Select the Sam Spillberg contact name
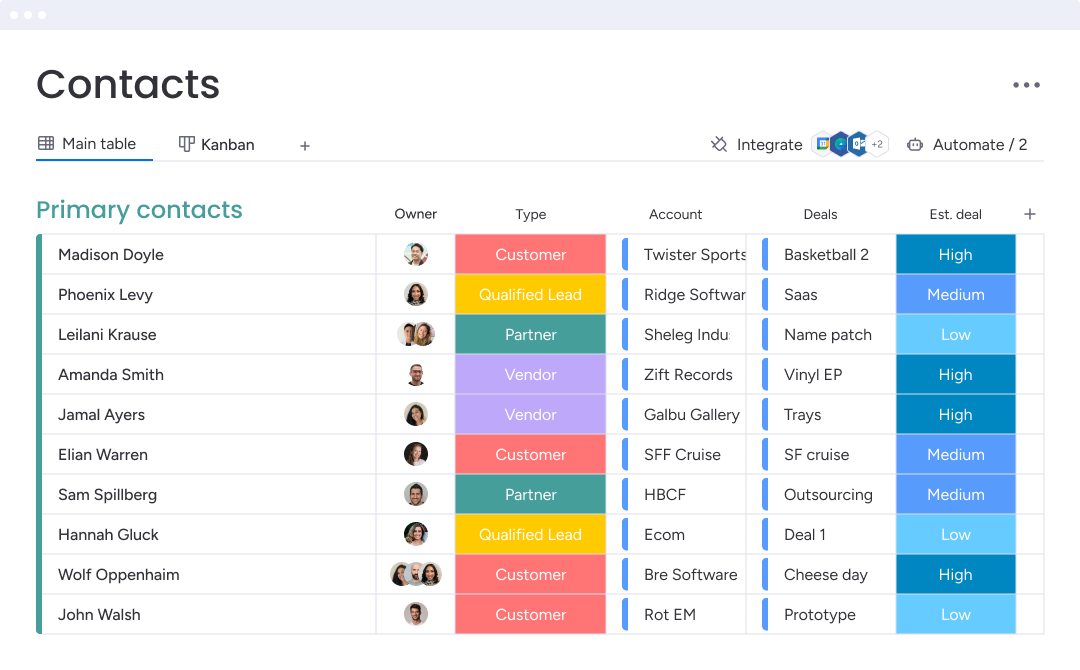 coord(107,494)
